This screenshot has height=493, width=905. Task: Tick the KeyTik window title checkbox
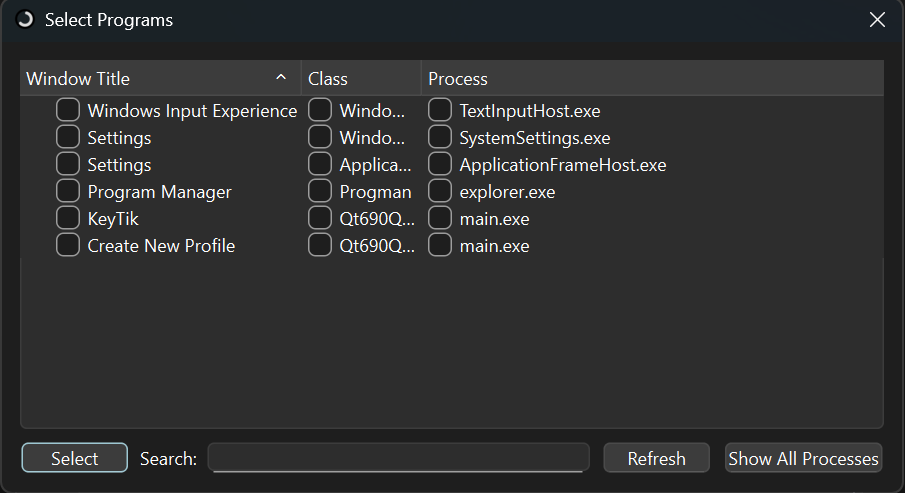click(x=68, y=219)
